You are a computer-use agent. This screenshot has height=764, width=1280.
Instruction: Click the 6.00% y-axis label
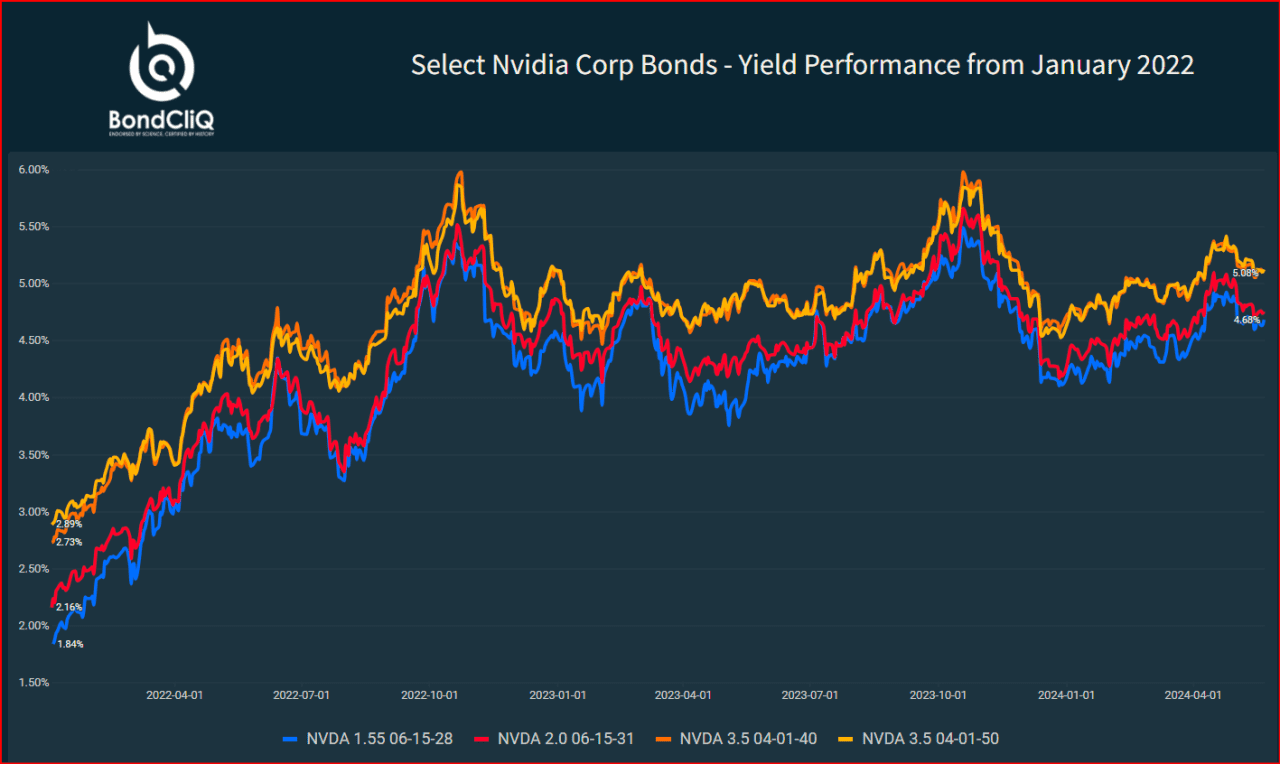click(33, 170)
